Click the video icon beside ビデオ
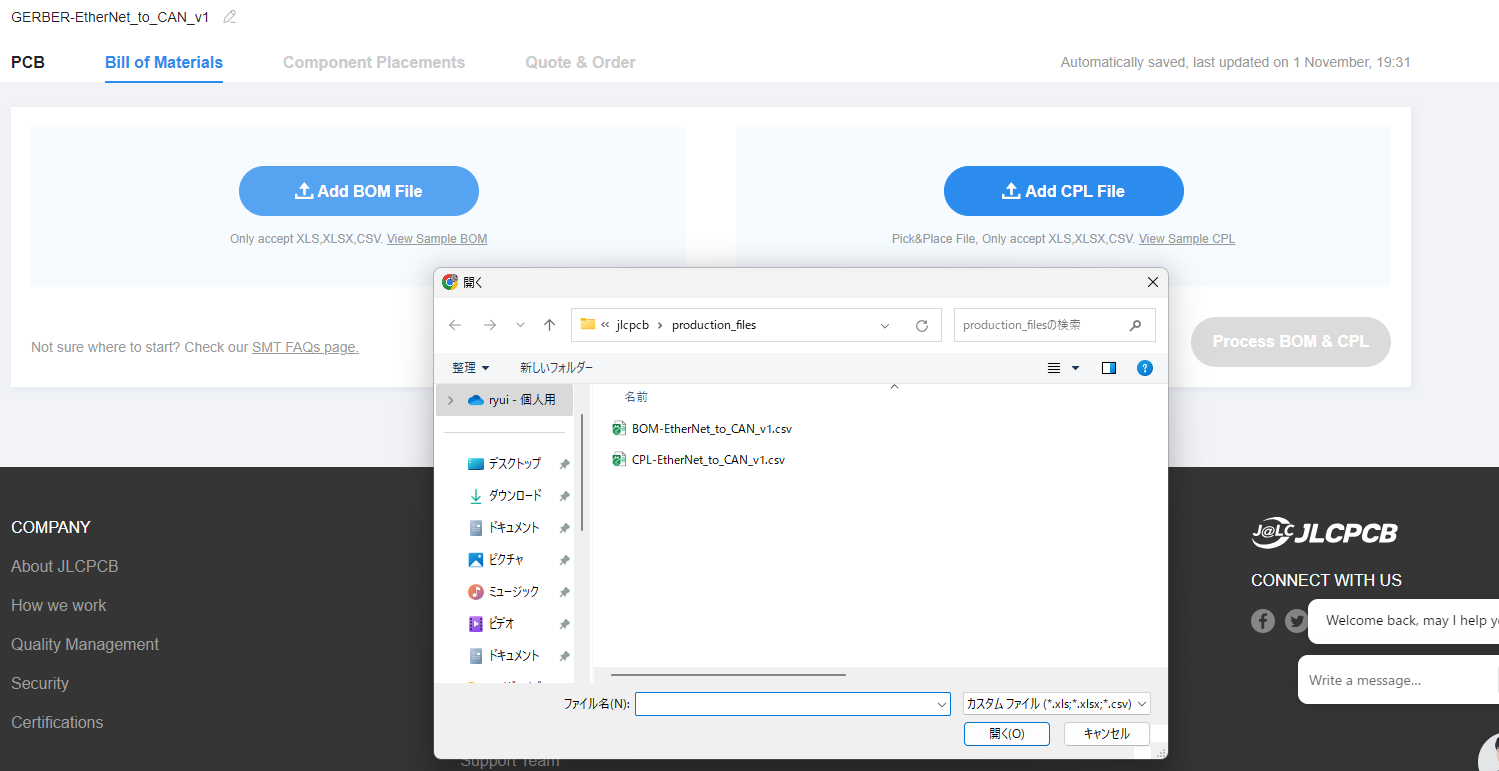The width and height of the screenshot is (1499, 771). (x=476, y=624)
